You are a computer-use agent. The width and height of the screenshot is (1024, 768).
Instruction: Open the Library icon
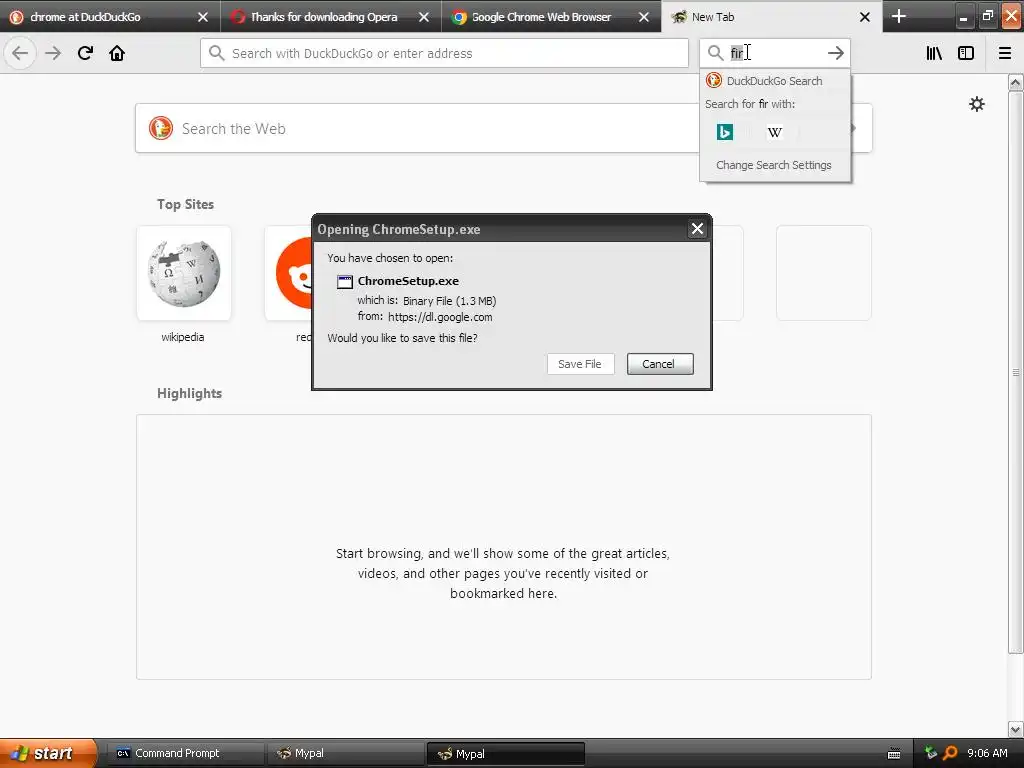(934, 53)
